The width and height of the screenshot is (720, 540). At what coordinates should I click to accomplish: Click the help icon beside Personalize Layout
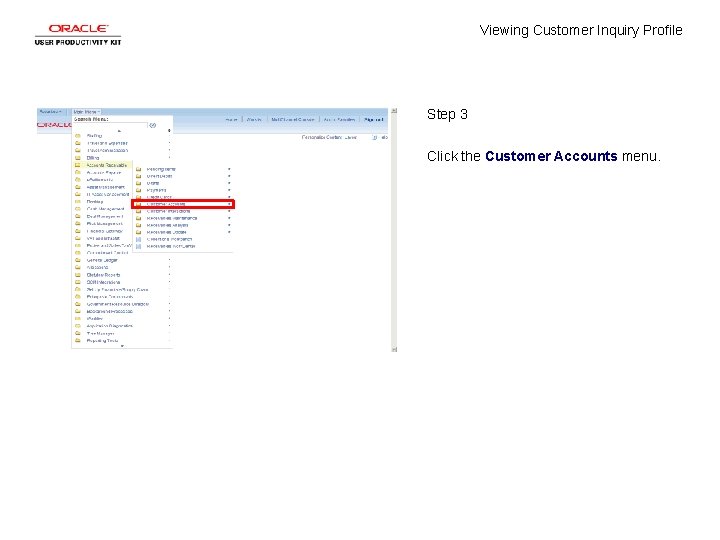point(375,137)
